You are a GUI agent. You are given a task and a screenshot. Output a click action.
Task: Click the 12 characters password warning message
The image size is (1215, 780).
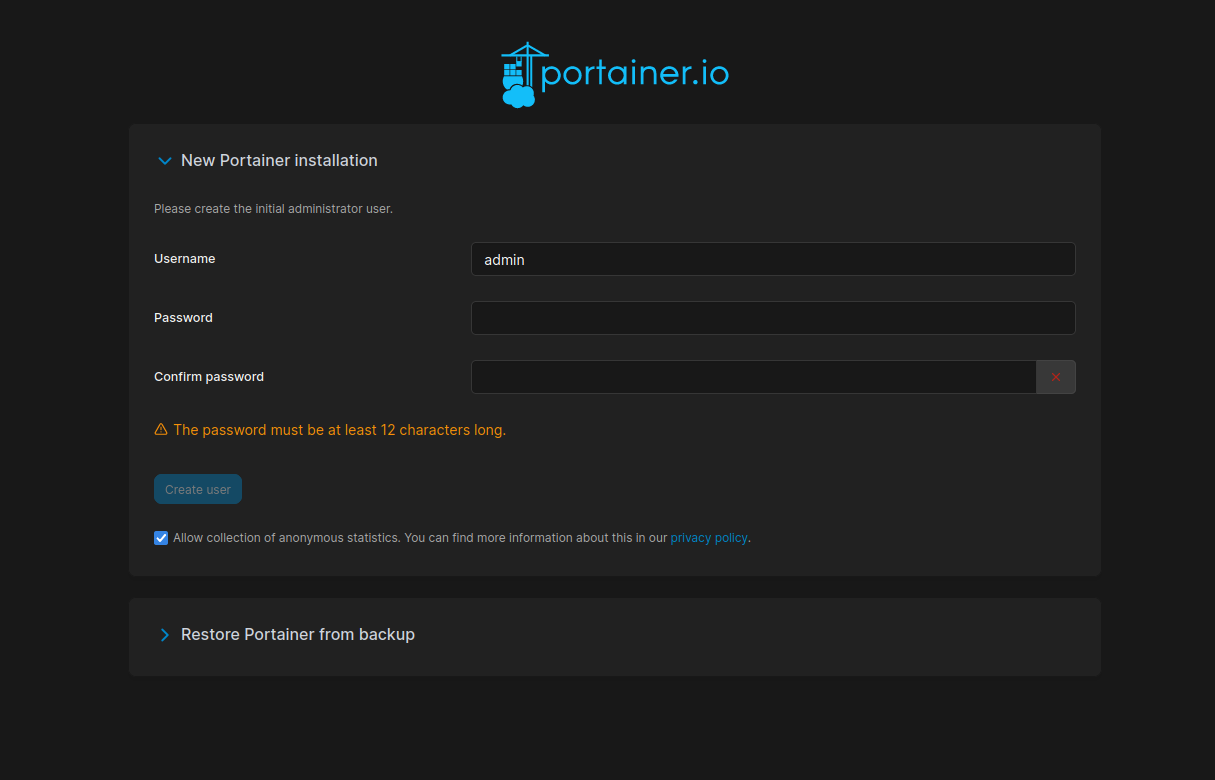coord(339,430)
